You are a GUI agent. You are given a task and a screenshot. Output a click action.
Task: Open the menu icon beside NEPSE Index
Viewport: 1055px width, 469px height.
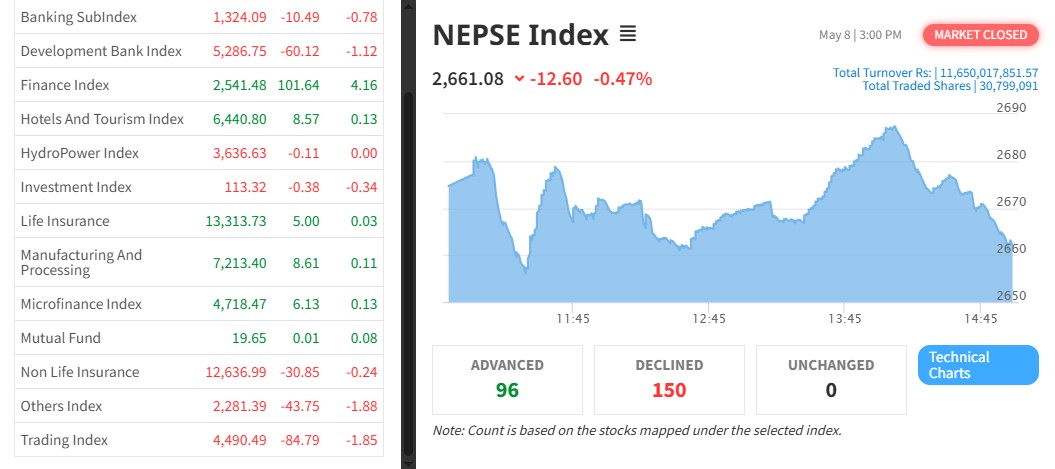coord(627,35)
